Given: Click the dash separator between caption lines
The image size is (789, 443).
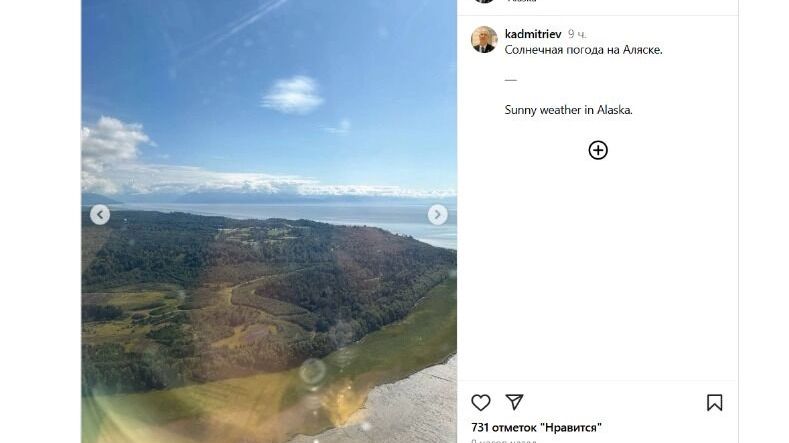Looking at the screenshot, I should (511, 80).
